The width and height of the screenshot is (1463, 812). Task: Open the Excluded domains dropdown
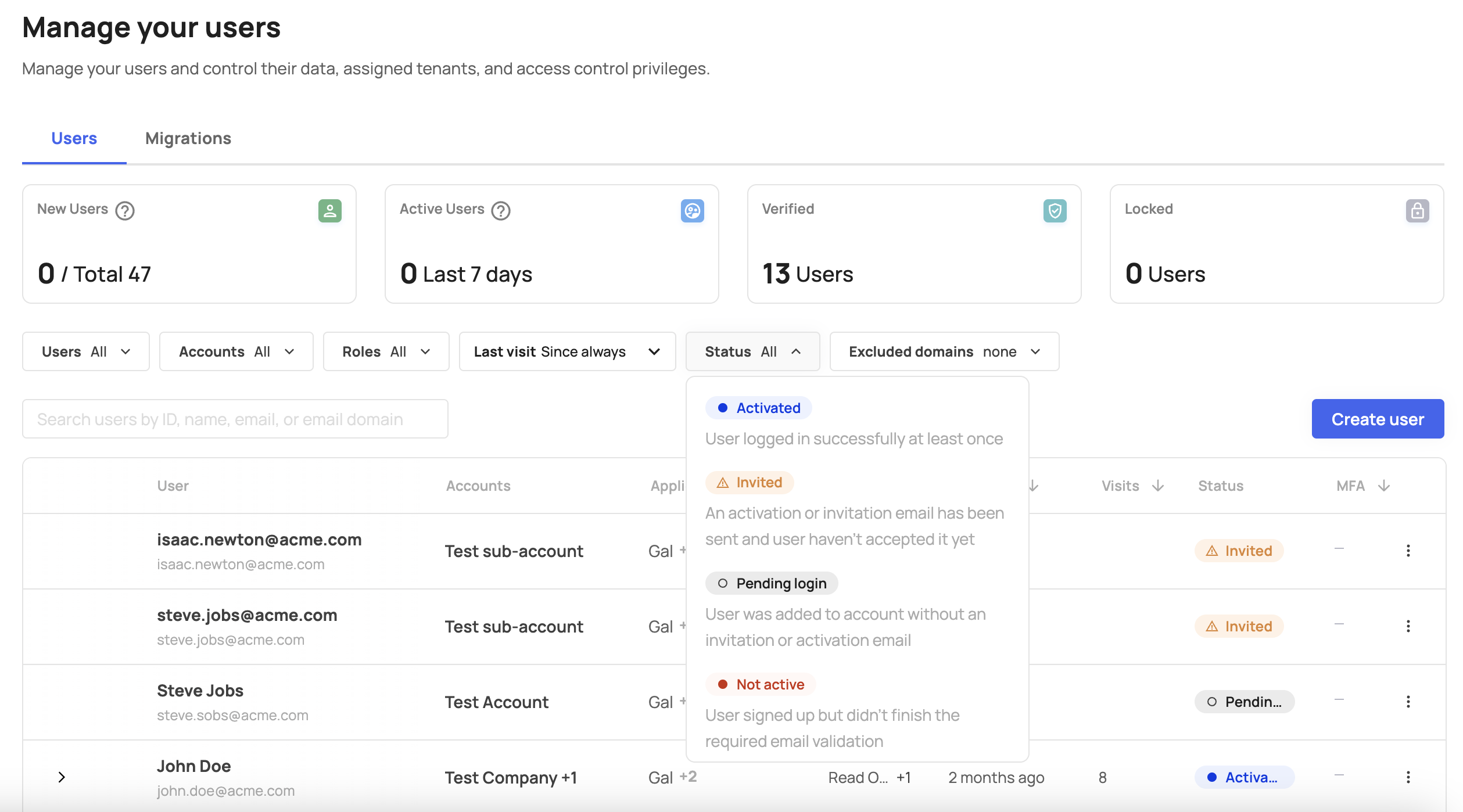point(944,351)
